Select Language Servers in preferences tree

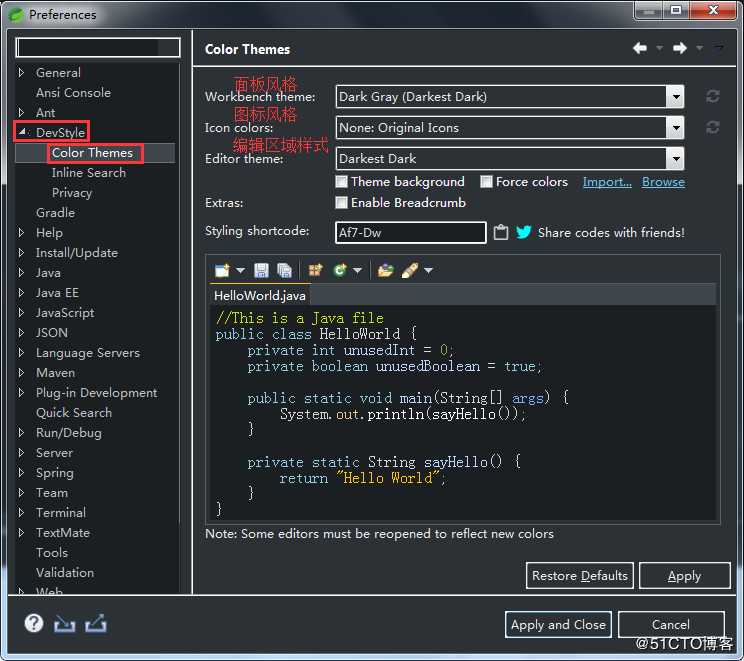point(88,353)
